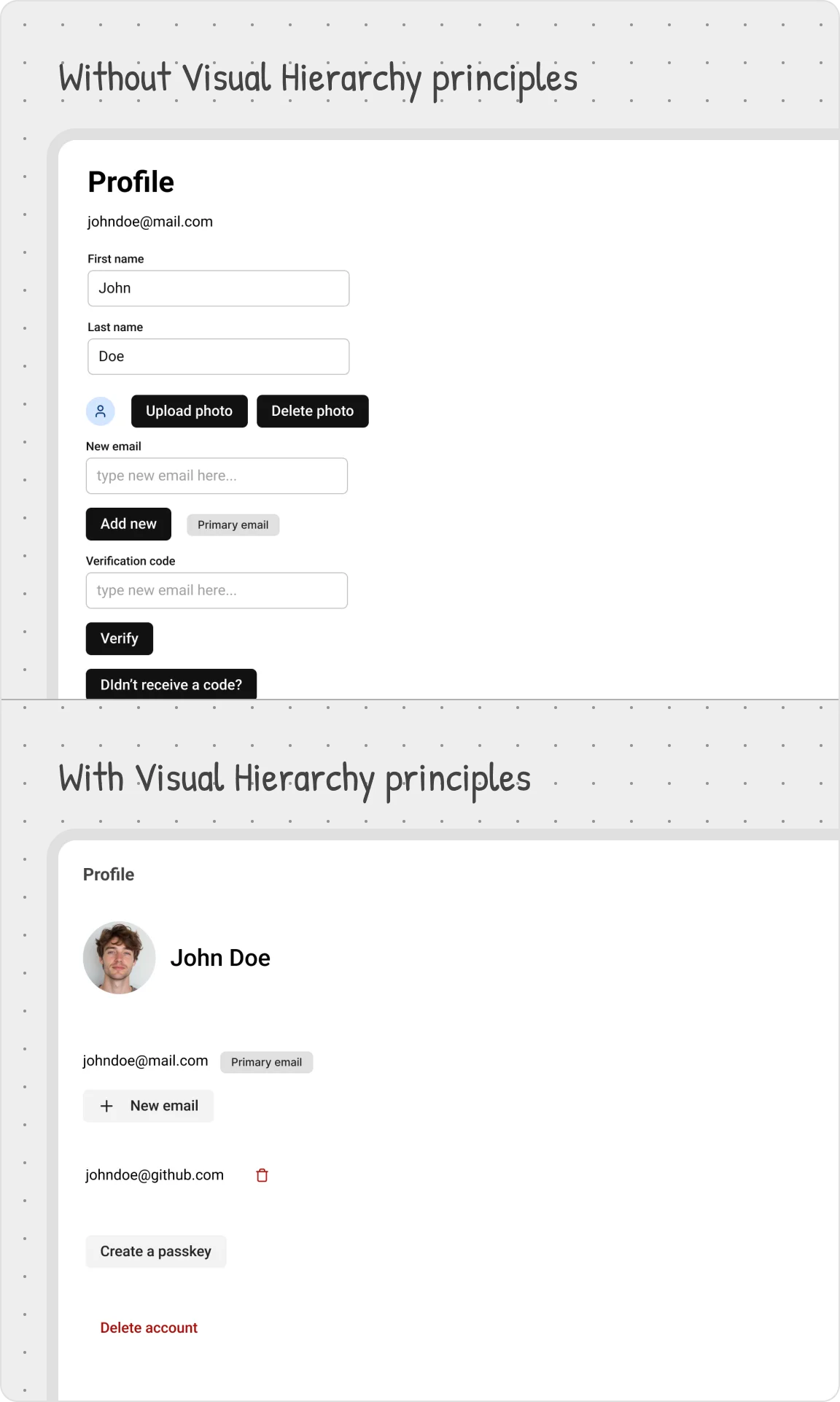Focus the First name field containing John

click(x=218, y=288)
